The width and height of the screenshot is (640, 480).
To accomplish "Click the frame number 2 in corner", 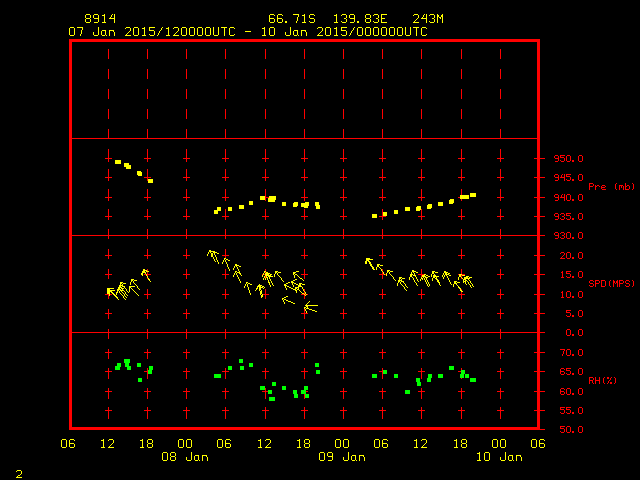I will point(19,471).
